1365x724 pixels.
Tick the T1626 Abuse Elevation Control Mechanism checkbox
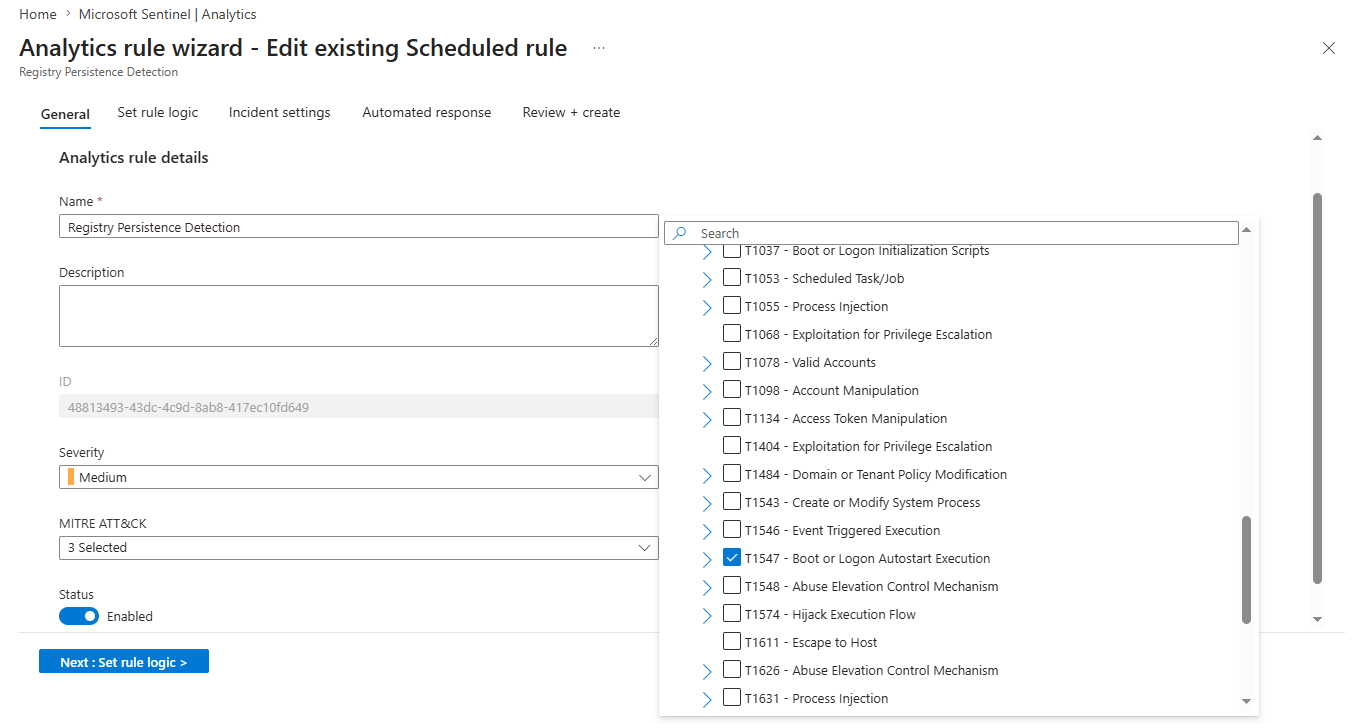pos(732,670)
